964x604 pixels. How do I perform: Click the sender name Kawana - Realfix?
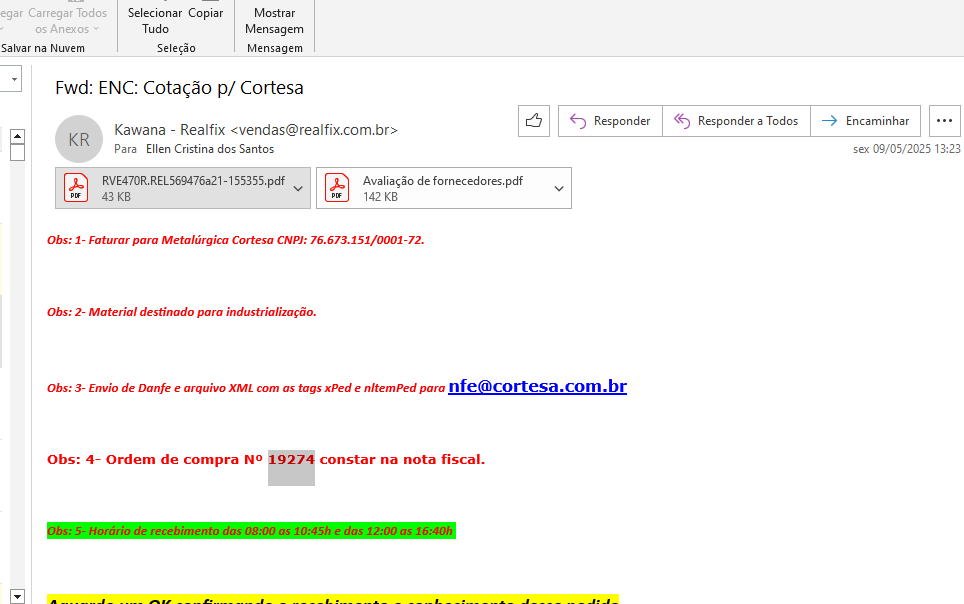(x=170, y=130)
